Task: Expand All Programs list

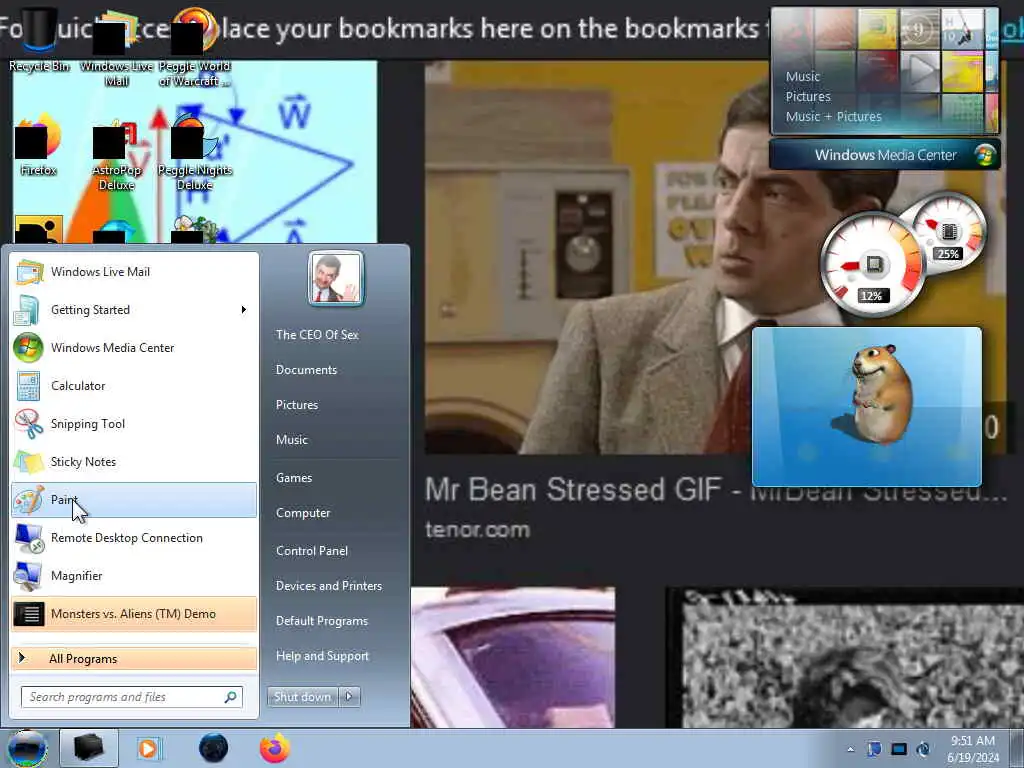Action: (134, 658)
